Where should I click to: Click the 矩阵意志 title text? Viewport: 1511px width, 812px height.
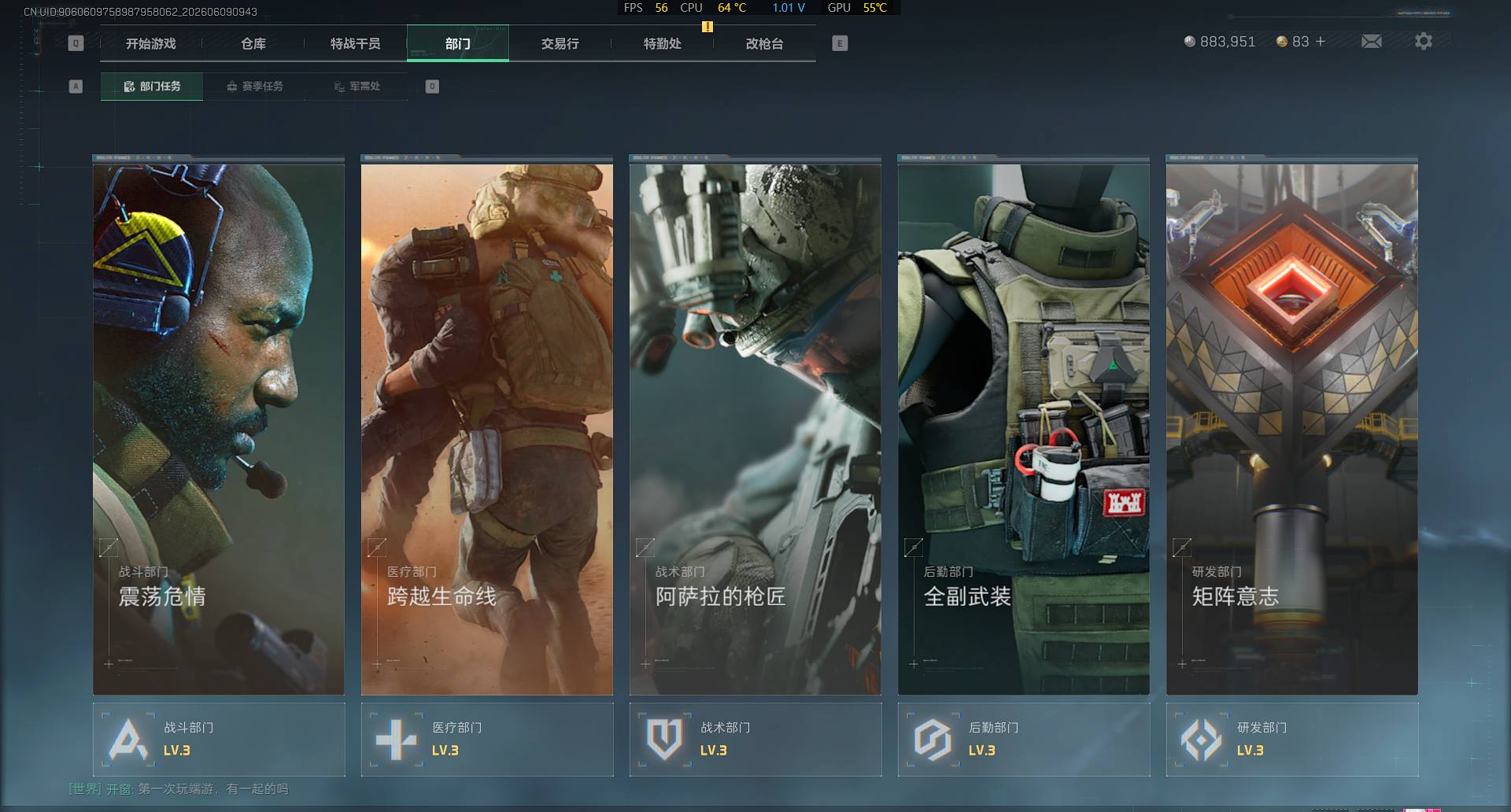pos(1236,596)
